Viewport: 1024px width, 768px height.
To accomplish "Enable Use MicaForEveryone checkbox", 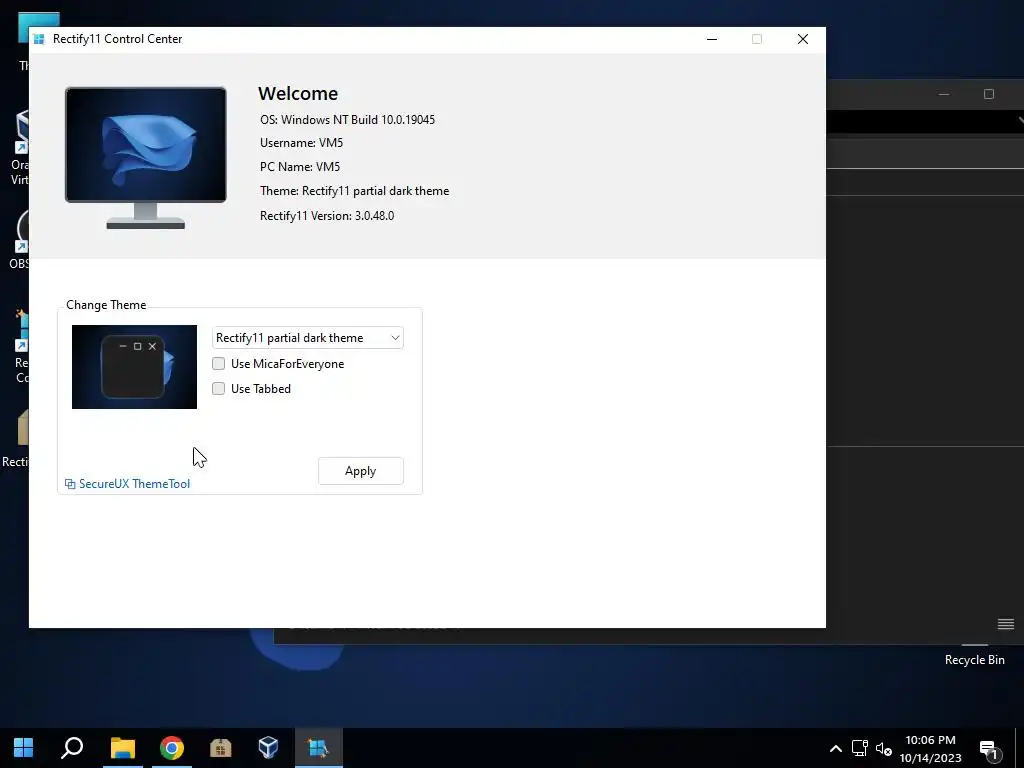I will (219, 364).
